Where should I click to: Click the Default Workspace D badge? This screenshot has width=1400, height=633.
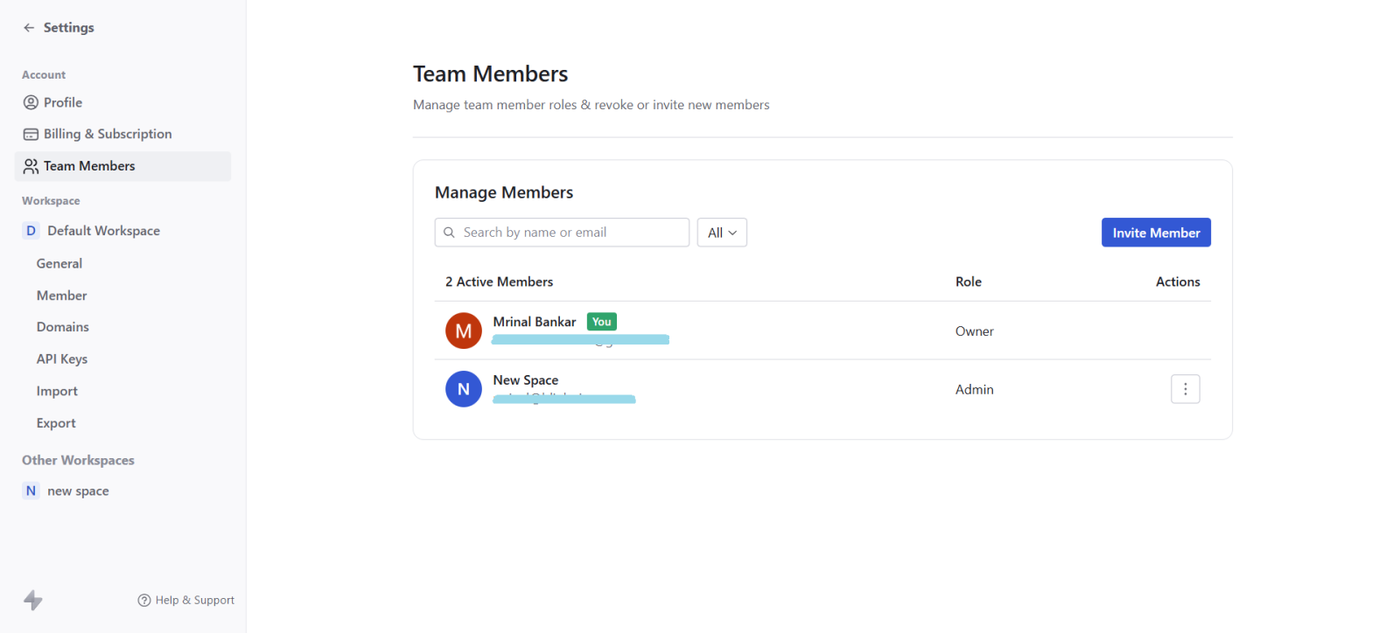click(31, 231)
